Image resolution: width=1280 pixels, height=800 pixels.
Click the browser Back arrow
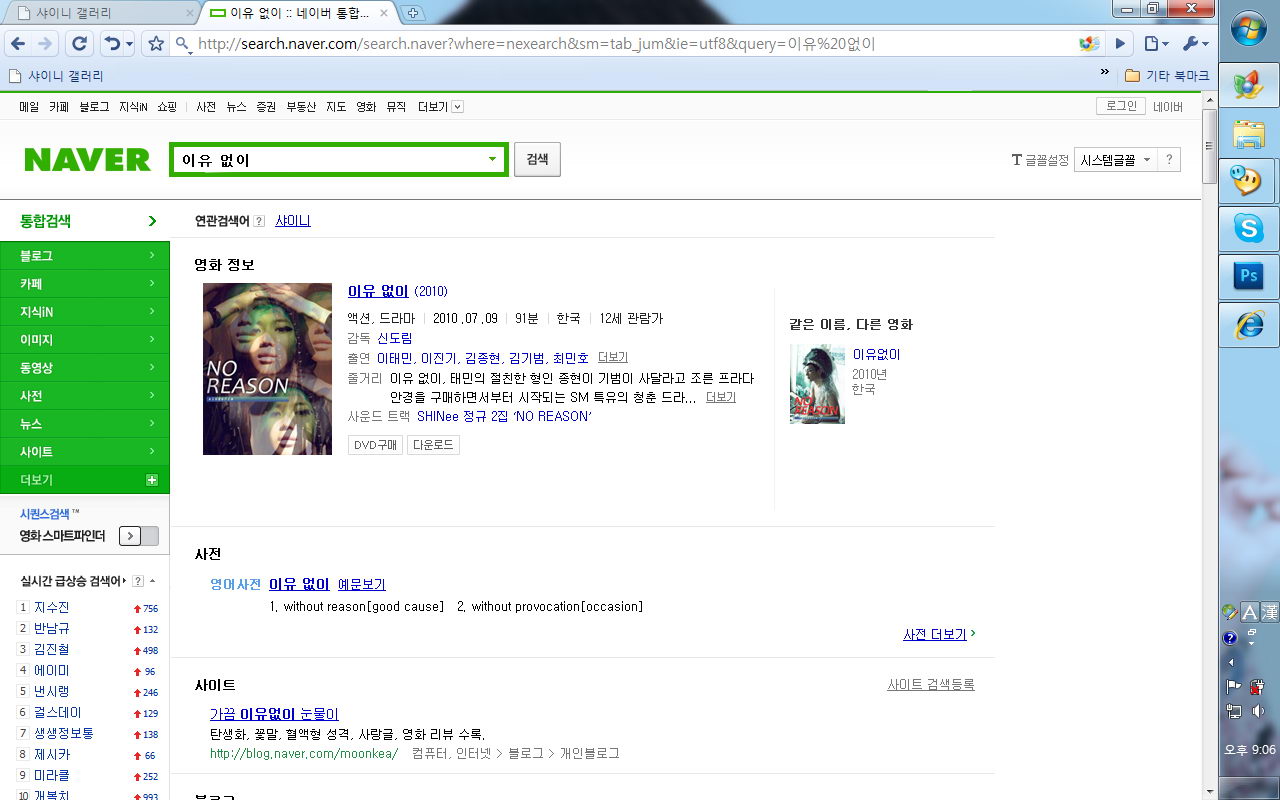[x=17, y=44]
